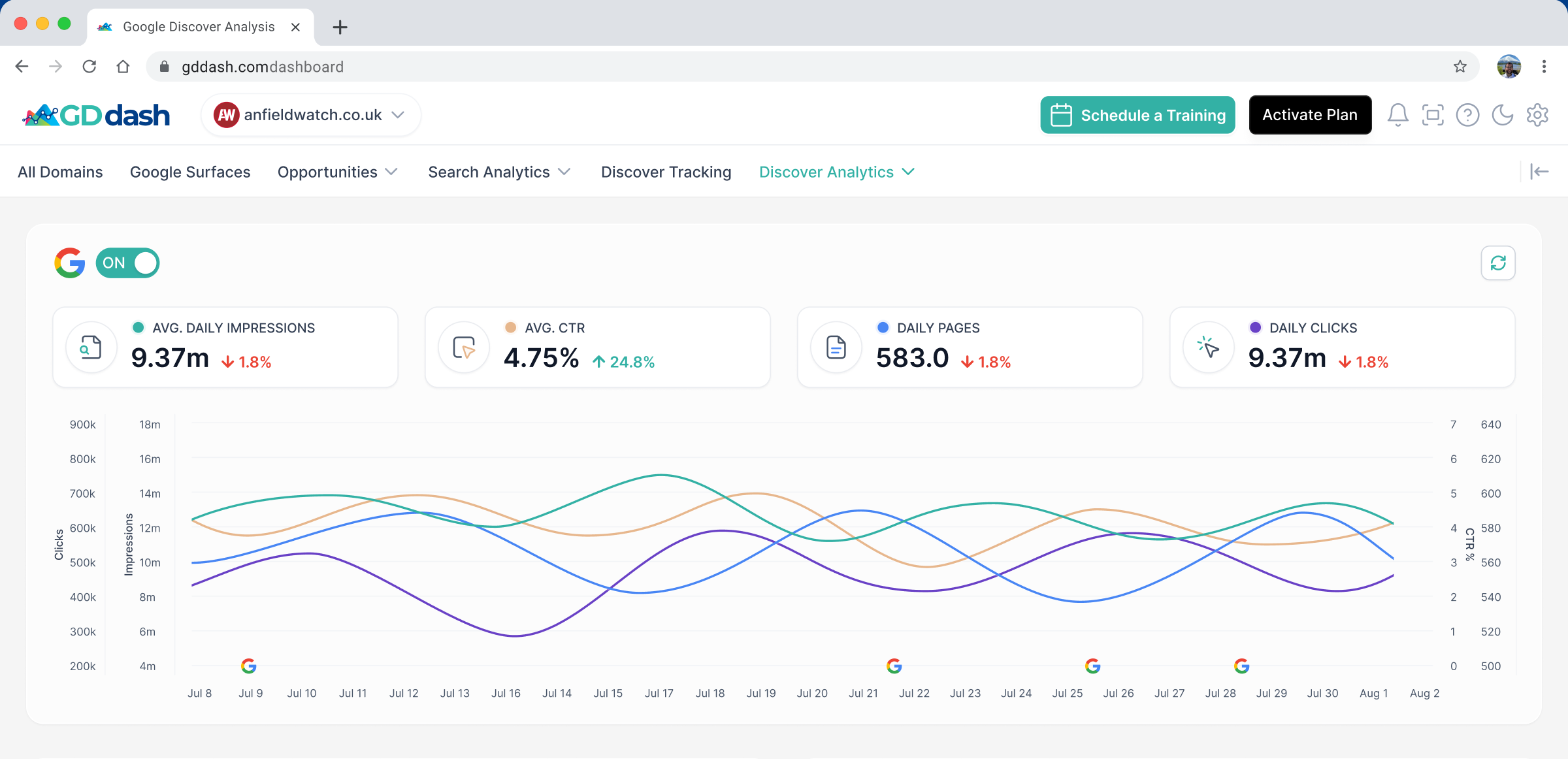Expand the Opportunities menu
1568x759 pixels.
click(x=337, y=172)
